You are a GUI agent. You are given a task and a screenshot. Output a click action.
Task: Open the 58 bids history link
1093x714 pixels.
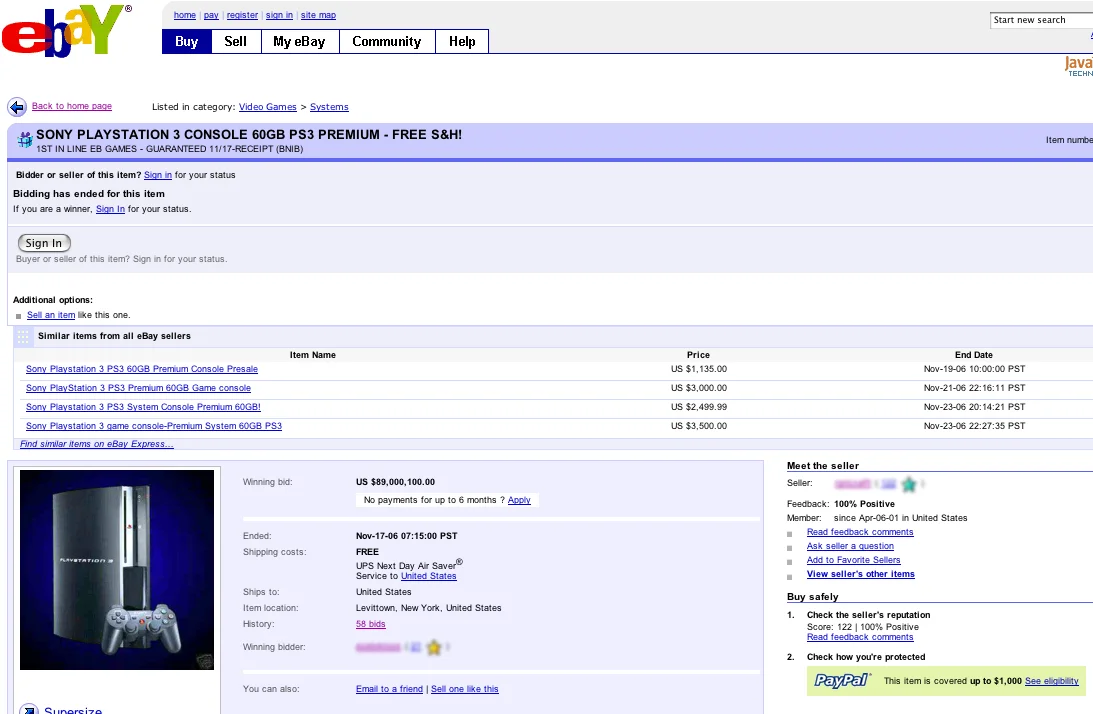[371, 624]
